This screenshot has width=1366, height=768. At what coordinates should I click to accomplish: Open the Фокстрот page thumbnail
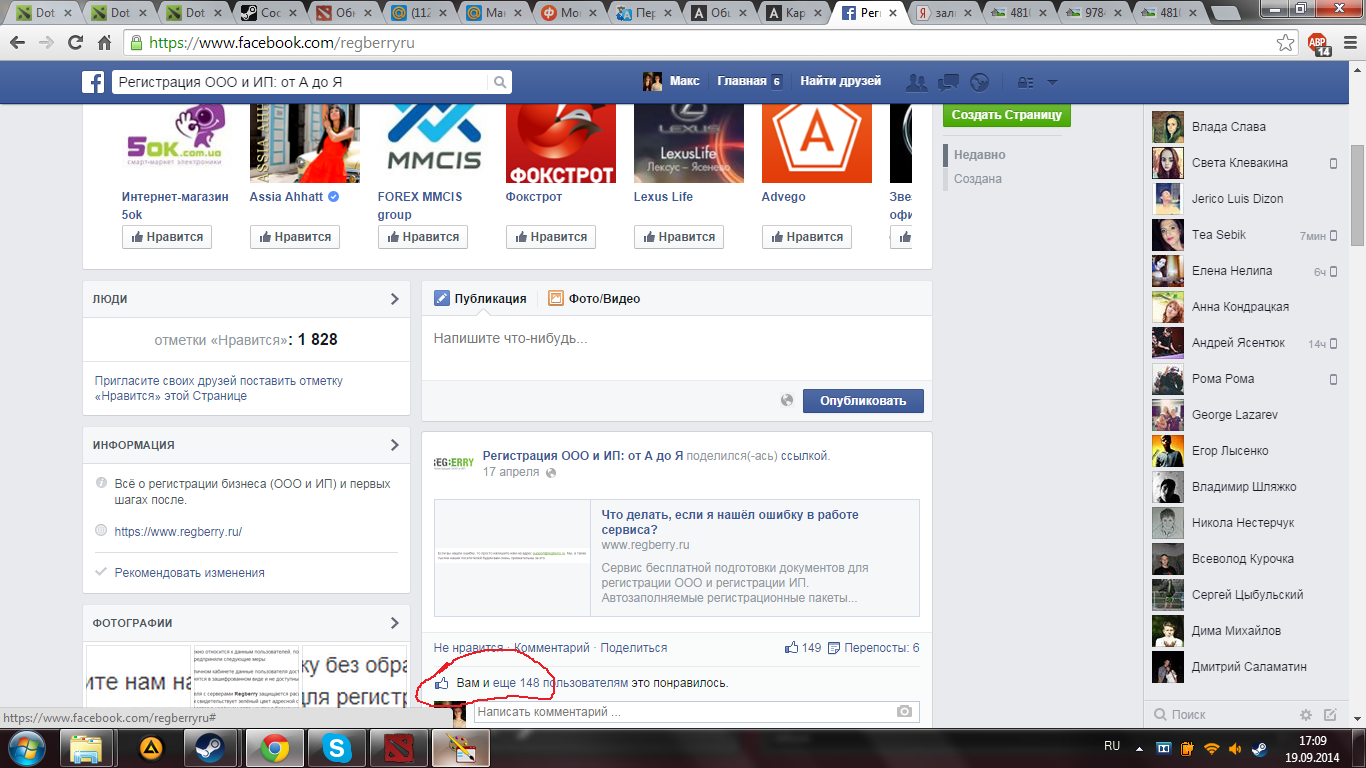(x=561, y=142)
